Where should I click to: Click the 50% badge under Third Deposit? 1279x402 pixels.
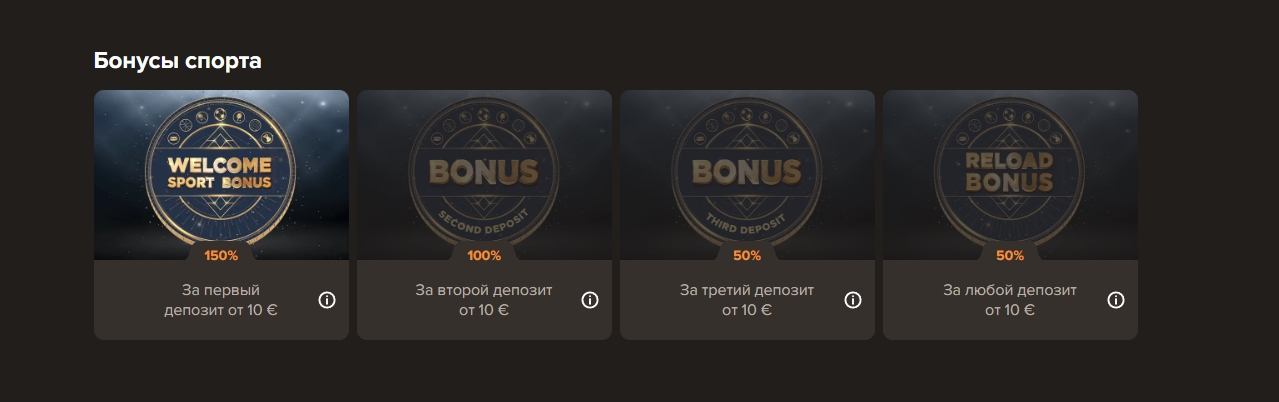(747, 256)
